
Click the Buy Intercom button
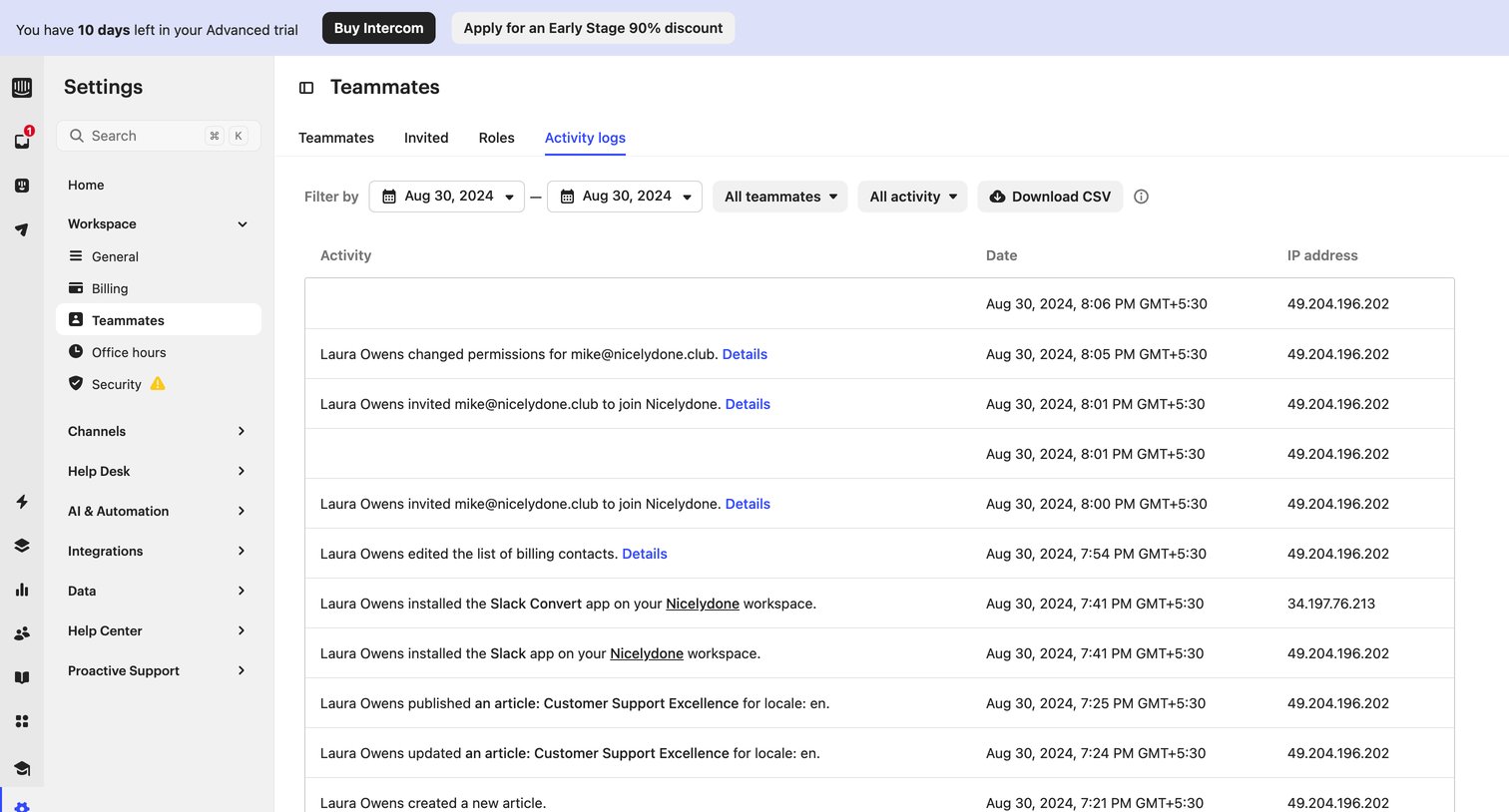click(379, 28)
